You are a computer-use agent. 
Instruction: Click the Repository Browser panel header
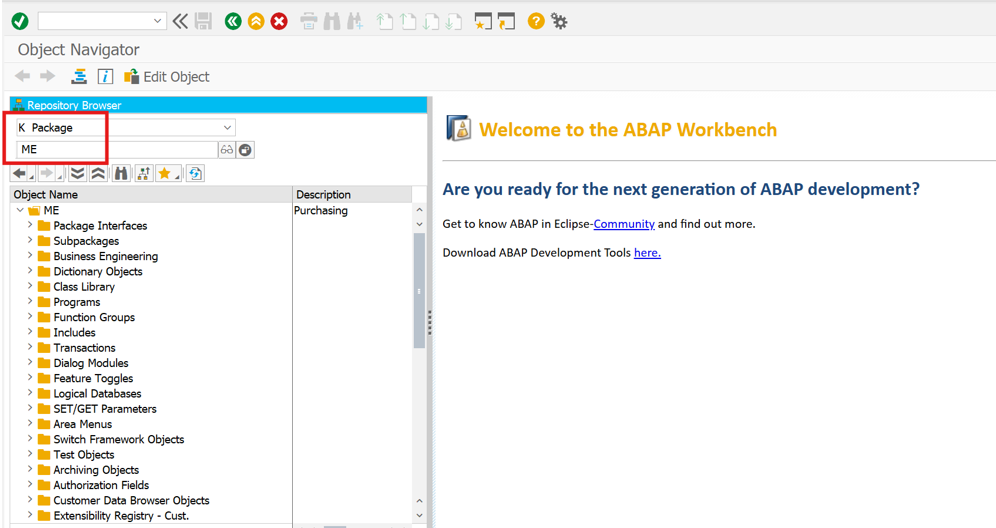219,105
